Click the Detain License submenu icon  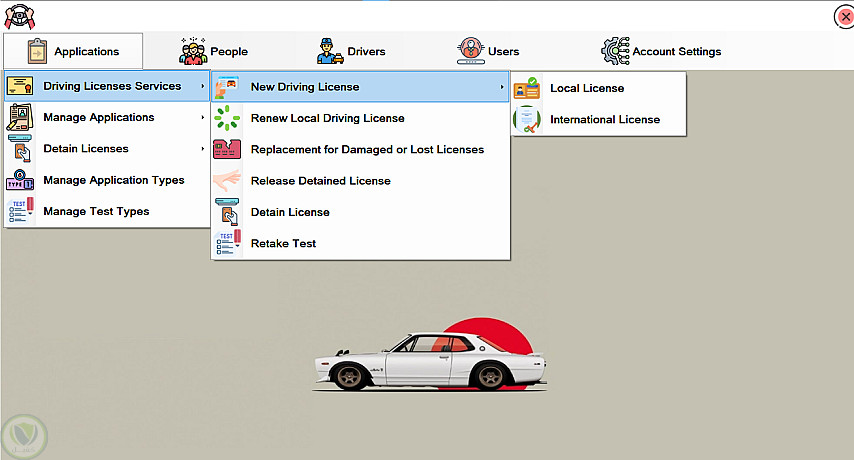point(227,212)
